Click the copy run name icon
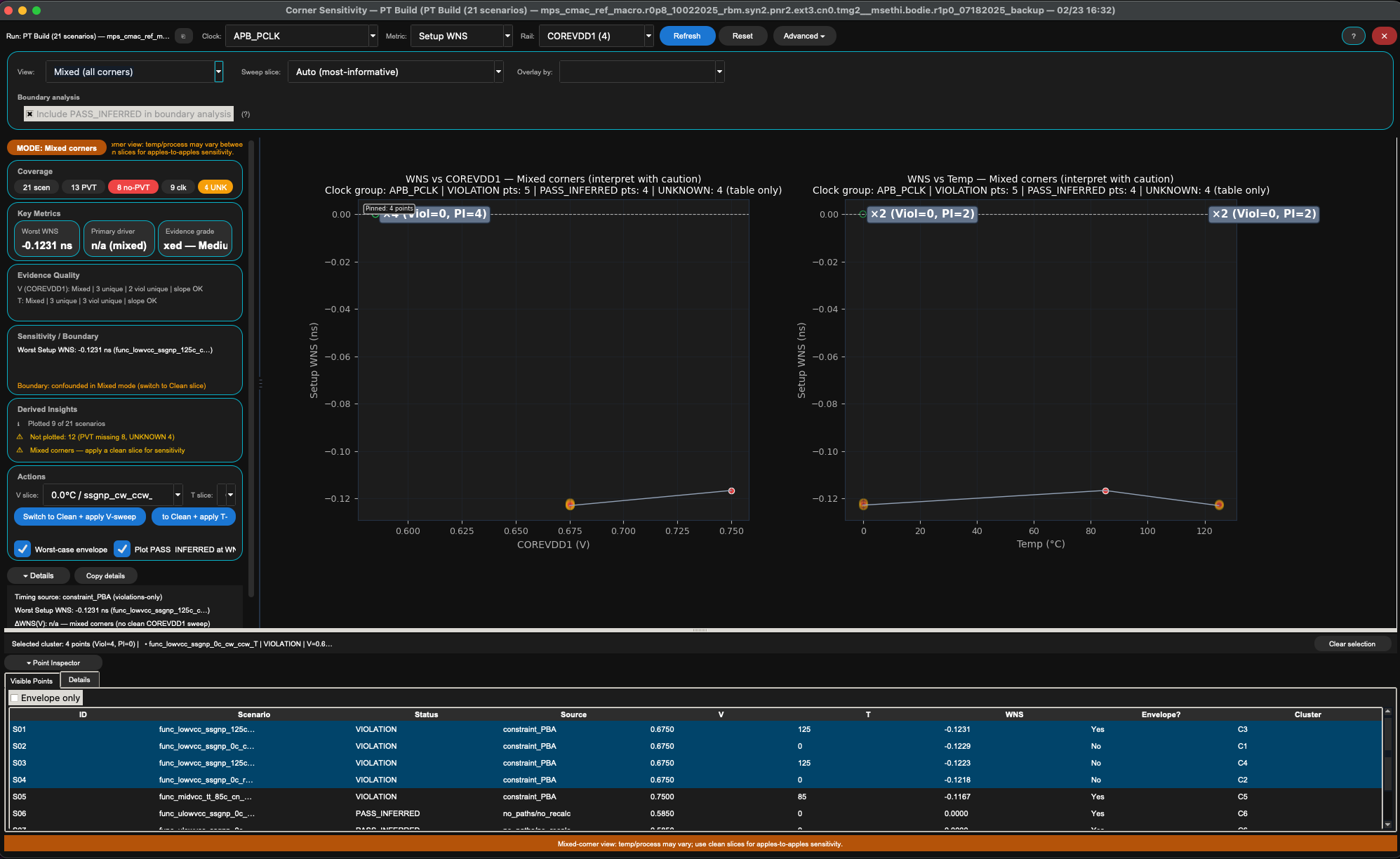The width and height of the screenshot is (1400, 859). [x=183, y=36]
